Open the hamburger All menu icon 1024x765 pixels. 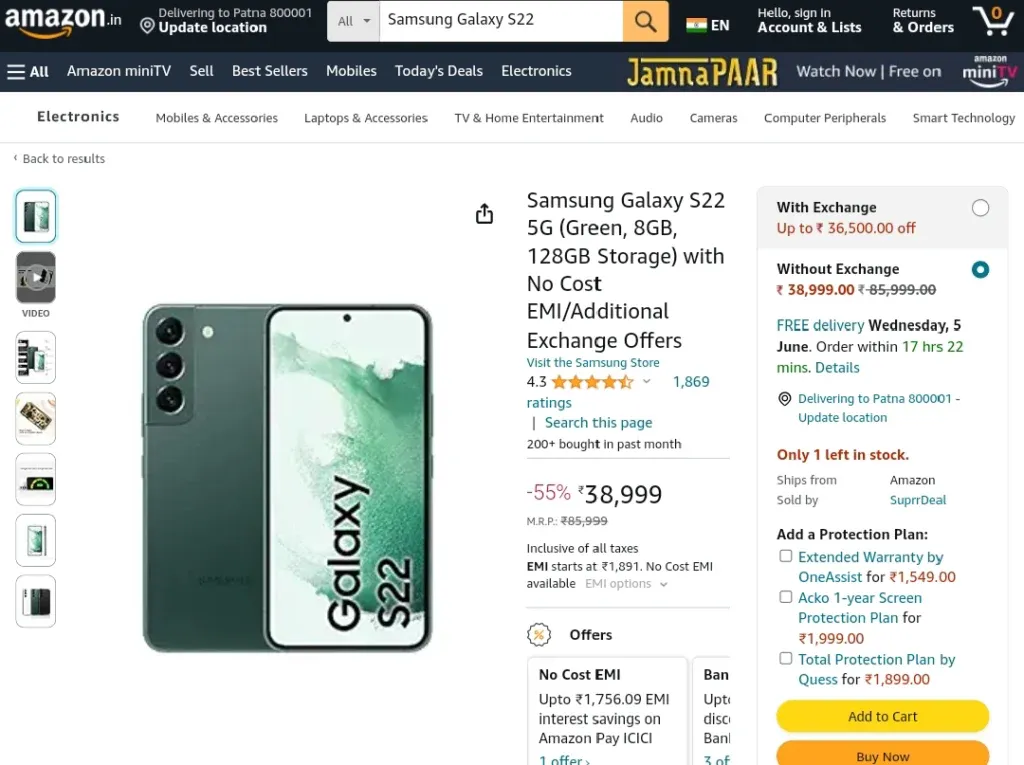point(16,71)
